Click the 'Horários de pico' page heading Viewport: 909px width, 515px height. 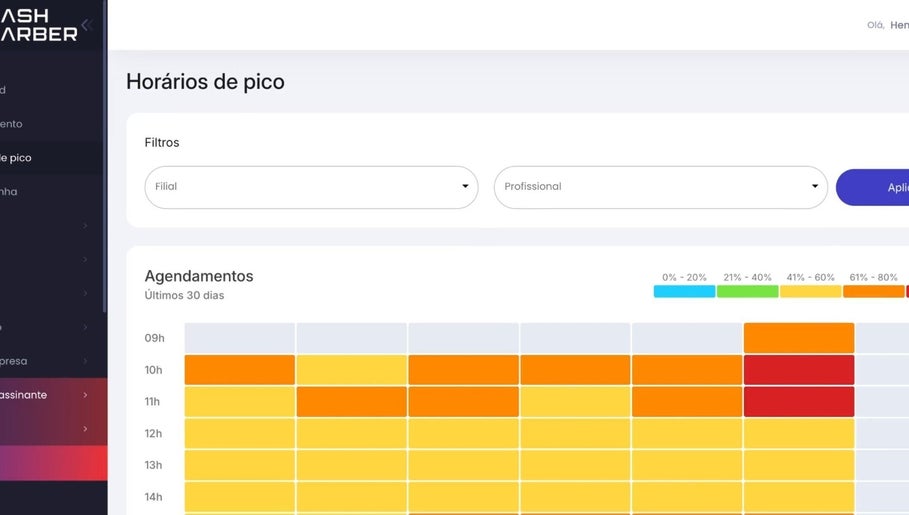[x=205, y=82]
